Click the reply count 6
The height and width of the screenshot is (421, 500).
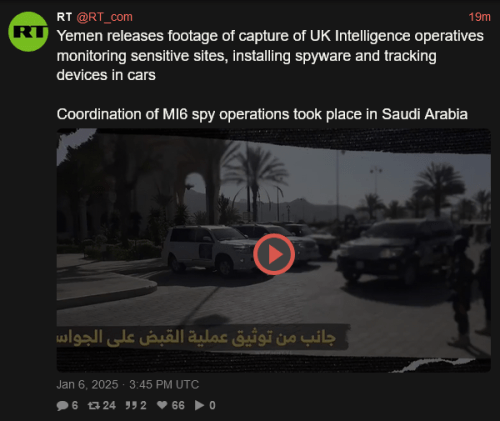coord(75,405)
